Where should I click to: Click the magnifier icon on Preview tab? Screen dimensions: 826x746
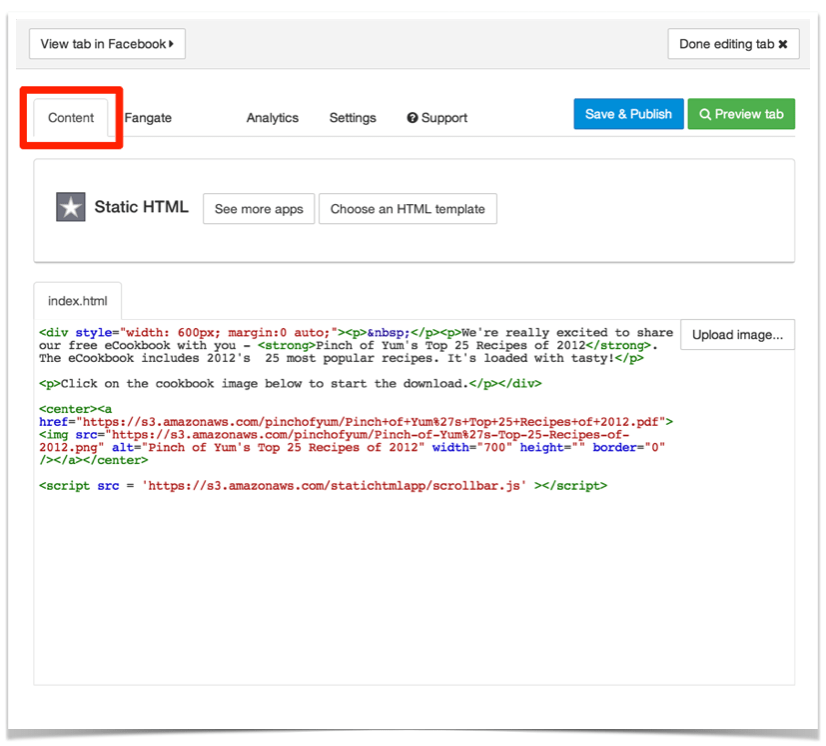click(x=708, y=114)
